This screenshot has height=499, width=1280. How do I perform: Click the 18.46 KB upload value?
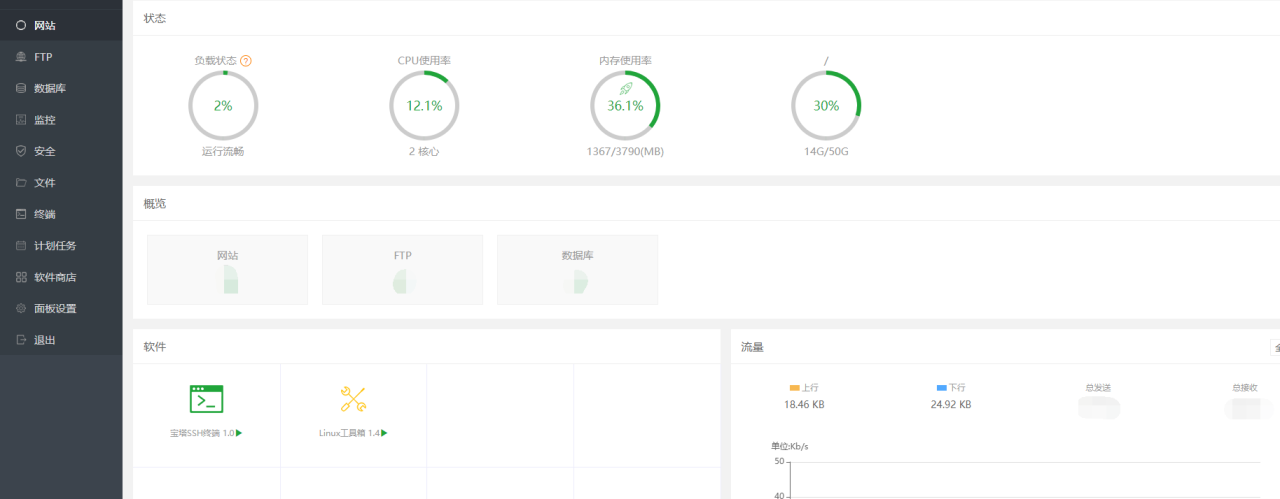[x=804, y=405]
